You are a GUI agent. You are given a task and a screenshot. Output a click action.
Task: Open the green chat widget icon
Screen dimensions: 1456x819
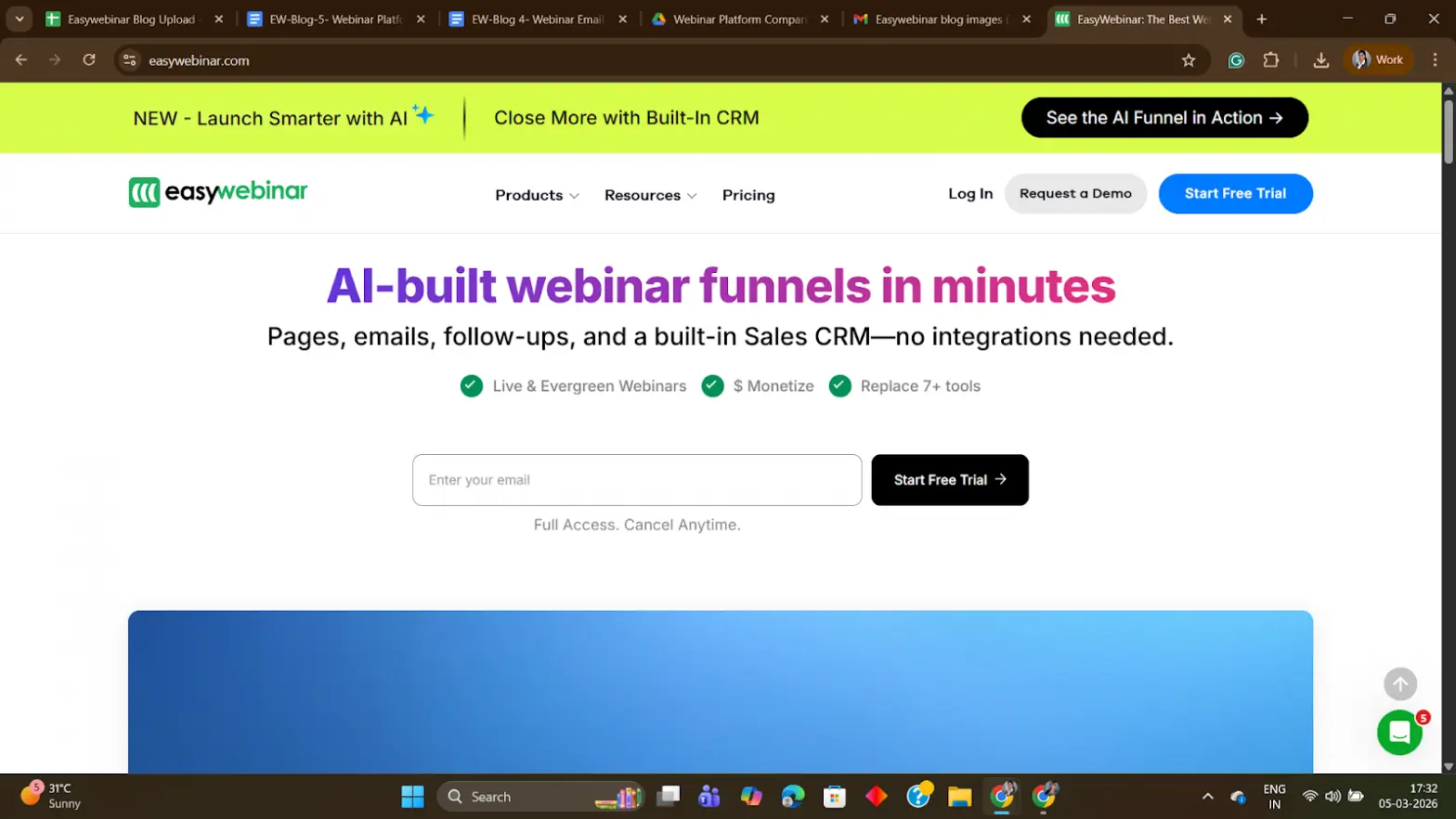coord(1399,734)
